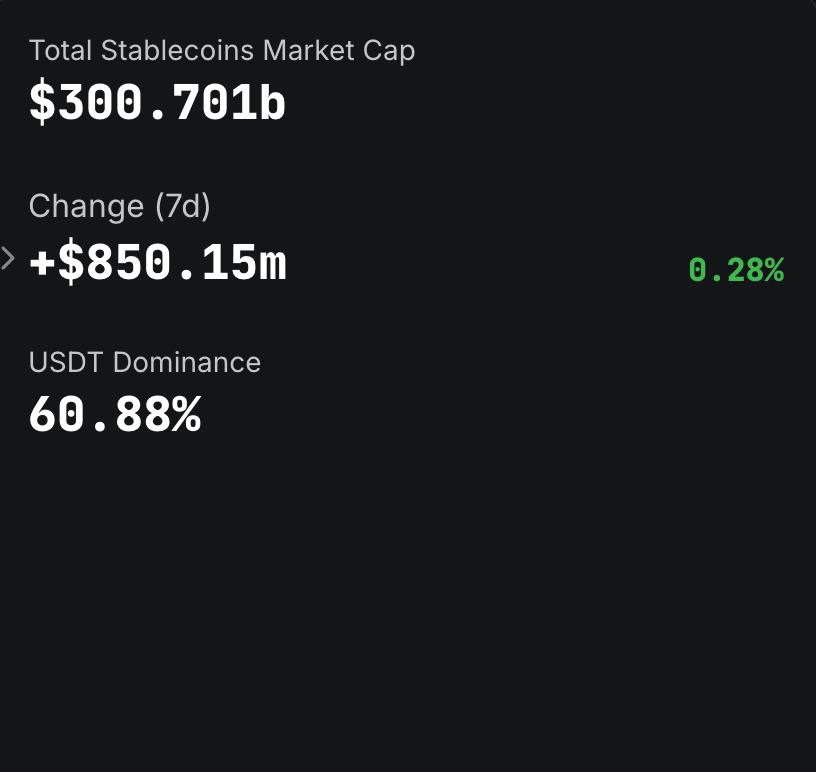Click the words Market Cap in the heading
816x772 pixels.
pos(339,52)
